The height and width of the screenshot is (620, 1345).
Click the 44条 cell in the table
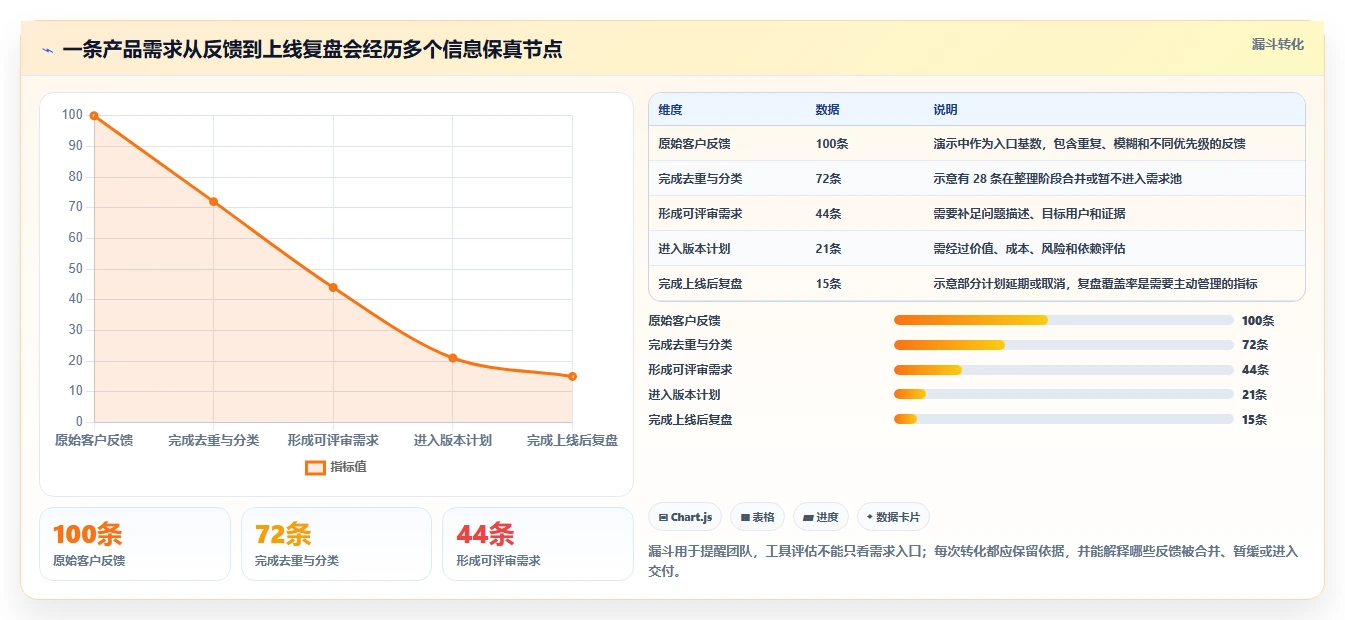[828, 214]
